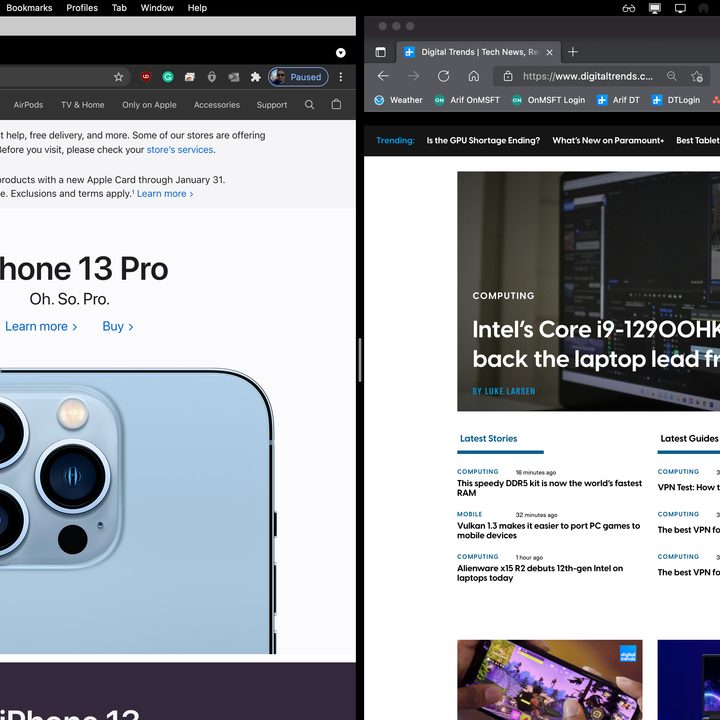720x720 pixels.
Task: Open Arif DT bookmark
Action: pos(618,100)
